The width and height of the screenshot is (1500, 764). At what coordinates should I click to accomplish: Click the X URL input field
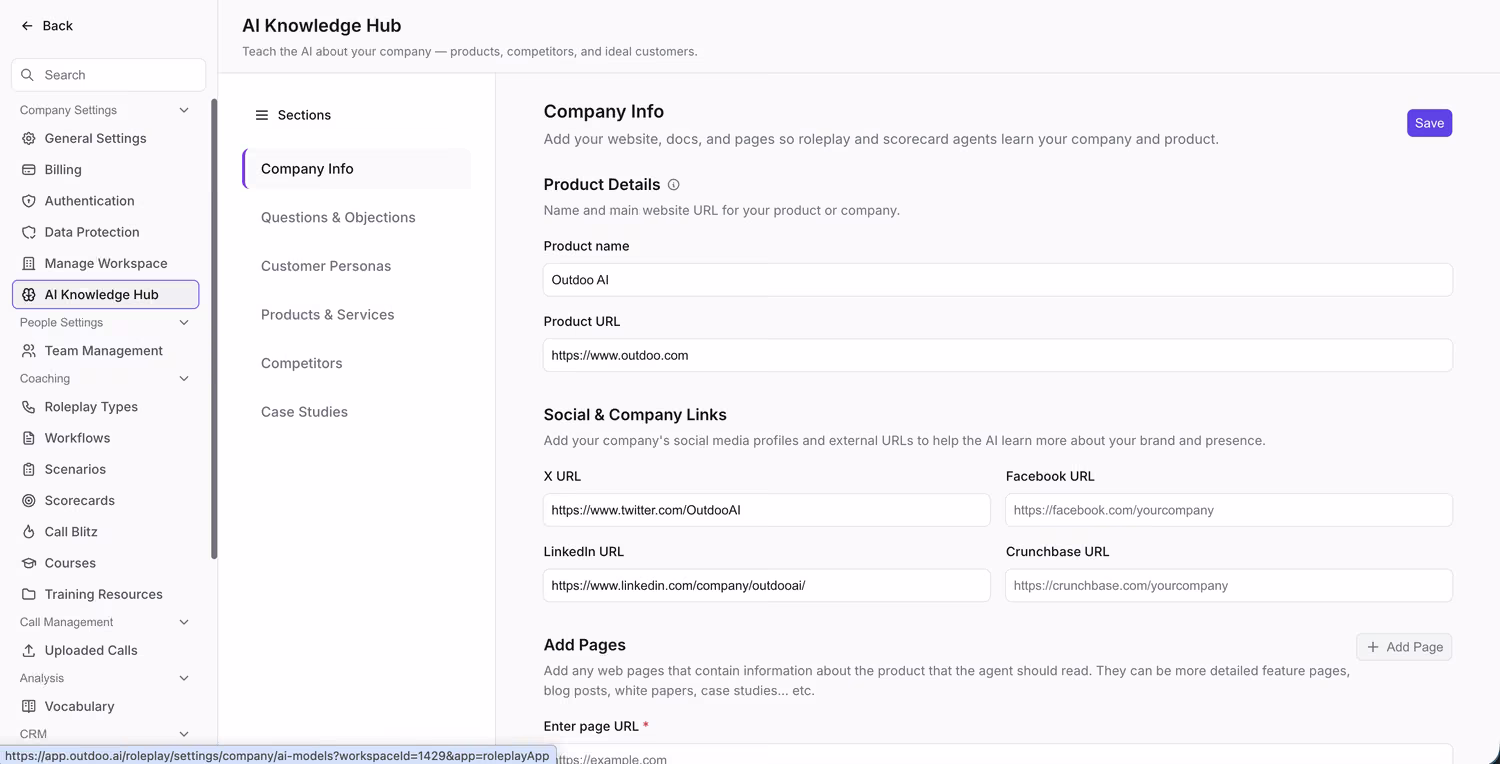(767, 510)
